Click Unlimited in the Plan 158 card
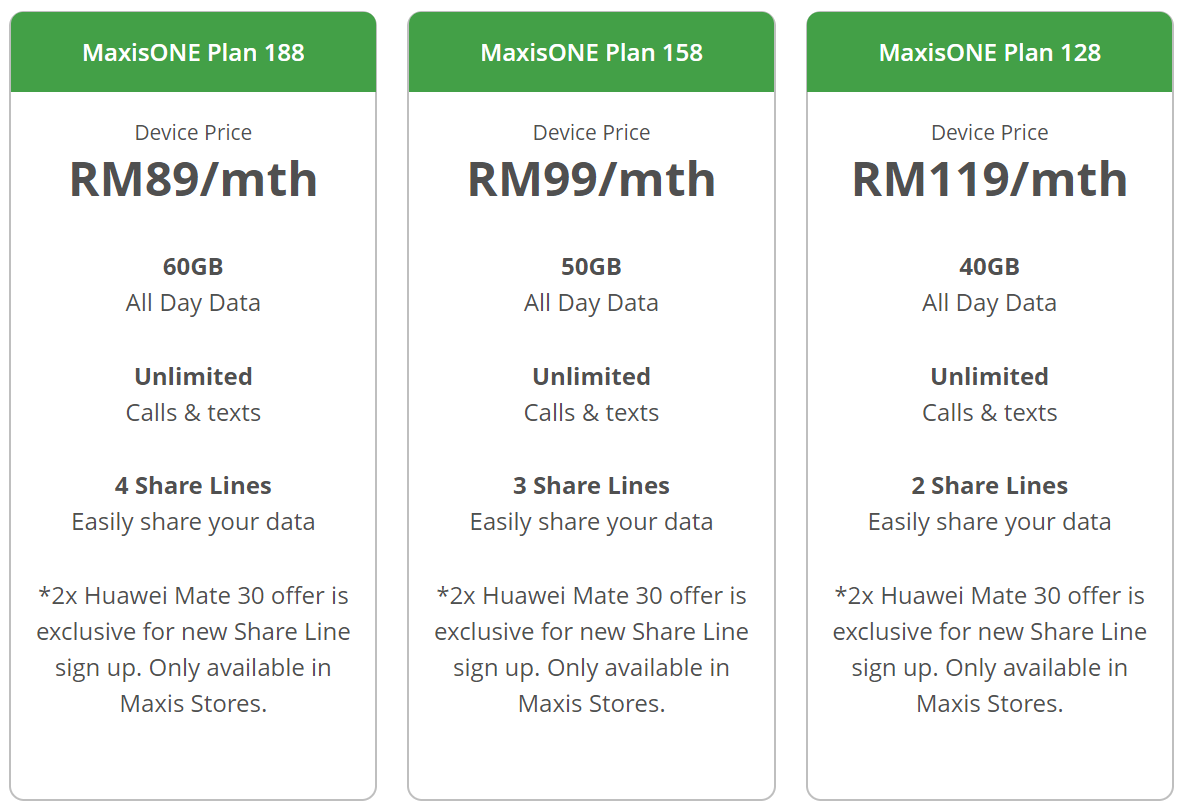The width and height of the screenshot is (1185, 812). pyautogui.click(x=591, y=377)
